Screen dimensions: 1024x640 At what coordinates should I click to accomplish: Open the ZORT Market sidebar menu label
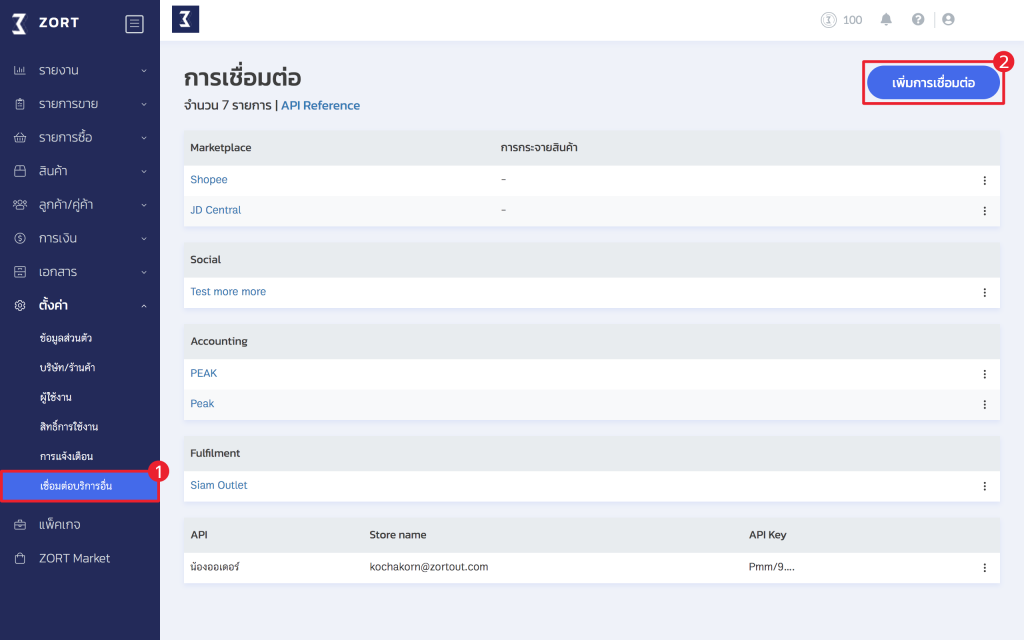pos(74,558)
